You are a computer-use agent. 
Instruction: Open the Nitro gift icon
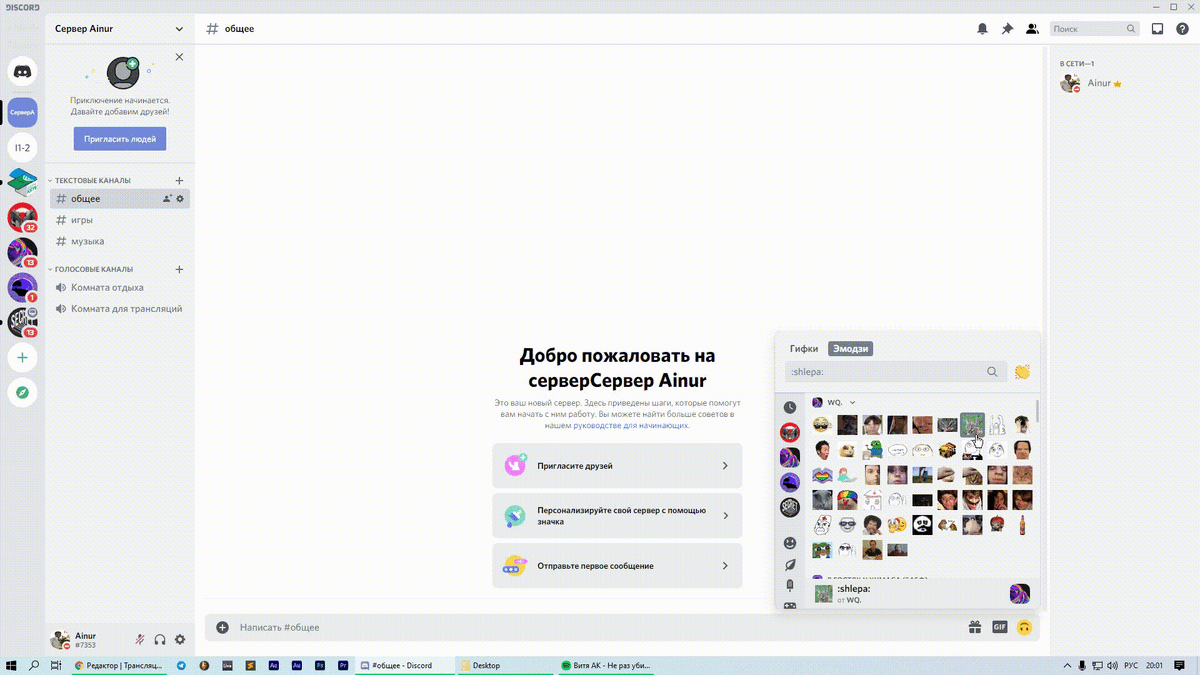[974, 628]
